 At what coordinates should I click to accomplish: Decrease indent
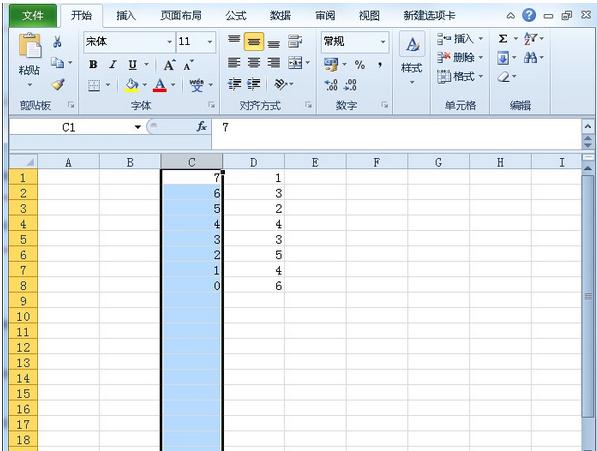[235, 84]
